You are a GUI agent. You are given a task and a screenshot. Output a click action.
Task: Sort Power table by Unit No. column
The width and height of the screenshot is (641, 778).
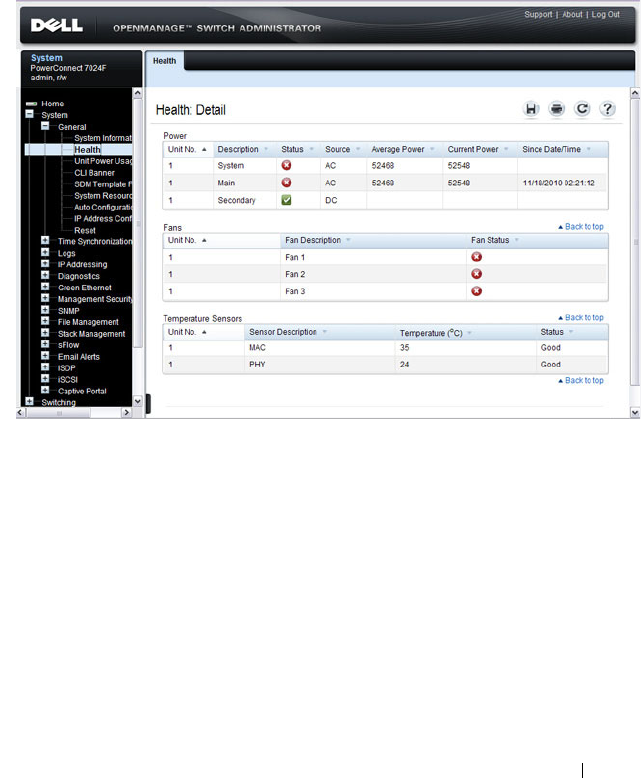coord(188,149)
